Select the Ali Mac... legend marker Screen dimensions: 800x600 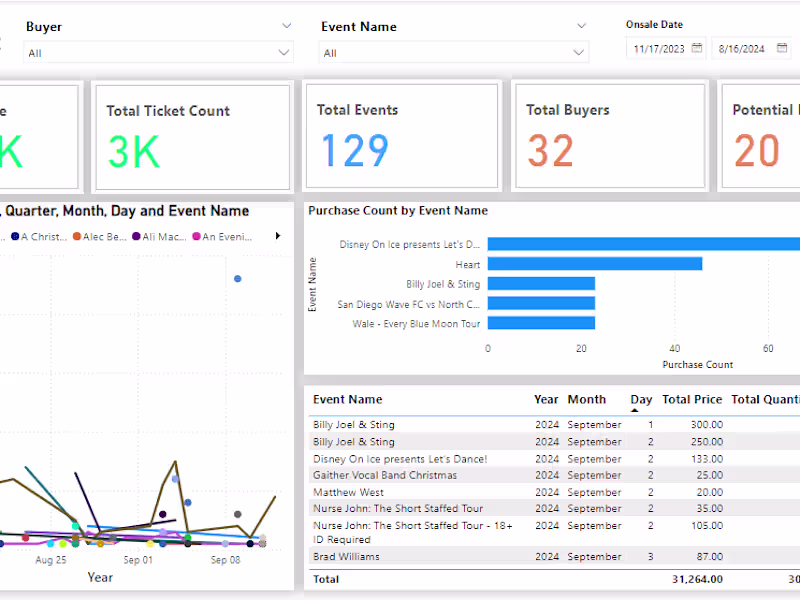(136, 237)
